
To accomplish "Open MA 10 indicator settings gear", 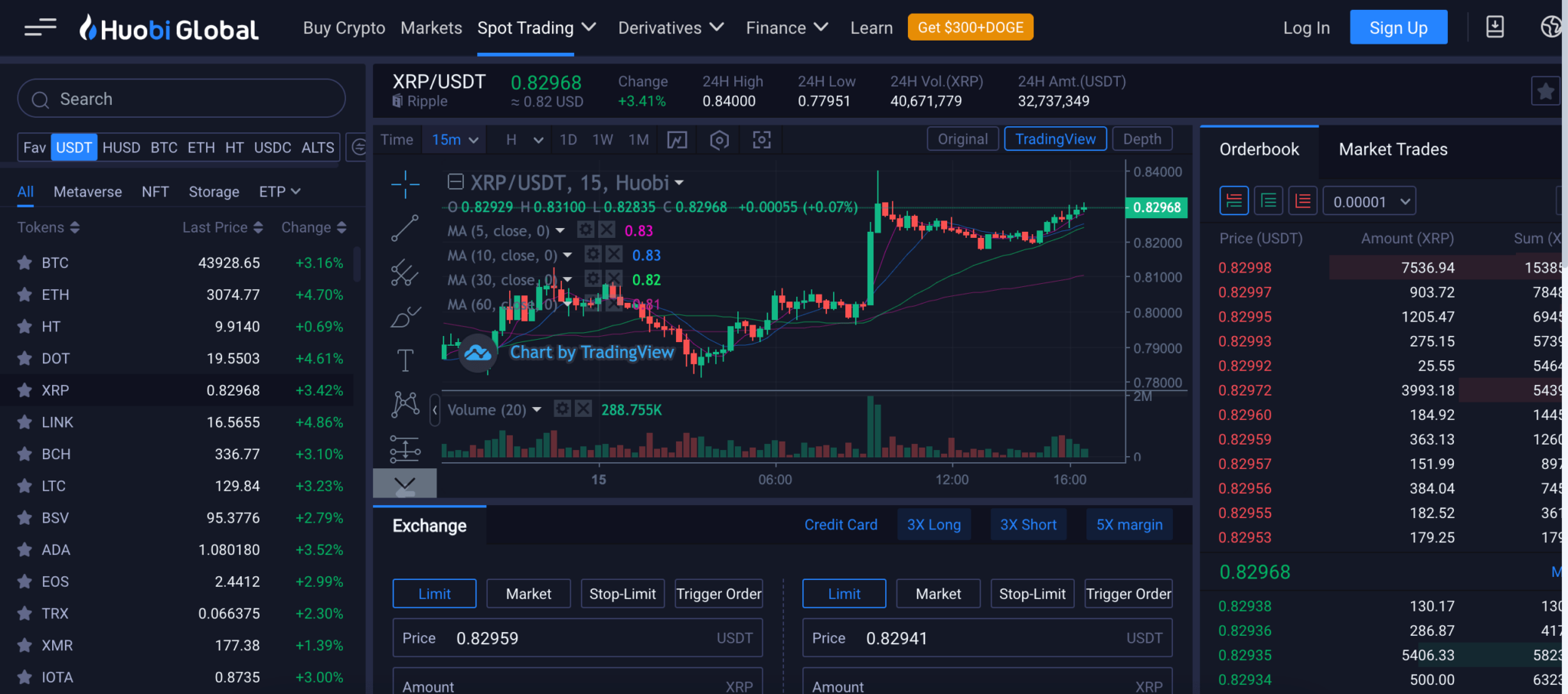I will pyautogui.click(x=593, y=254).
